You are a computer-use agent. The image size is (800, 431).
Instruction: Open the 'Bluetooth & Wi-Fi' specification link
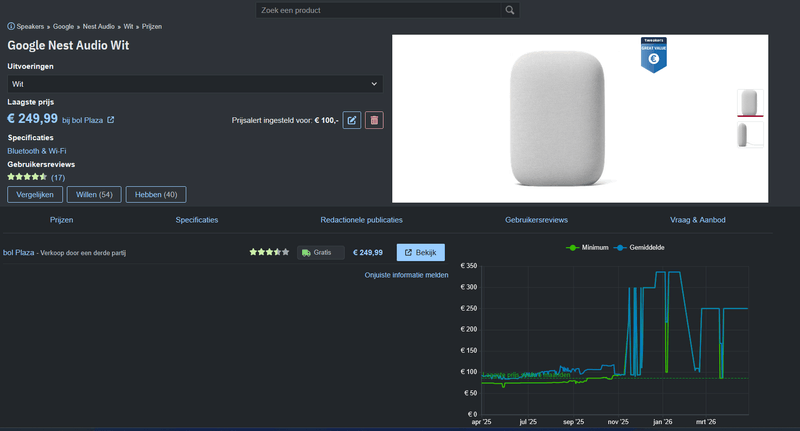[37, 151]
